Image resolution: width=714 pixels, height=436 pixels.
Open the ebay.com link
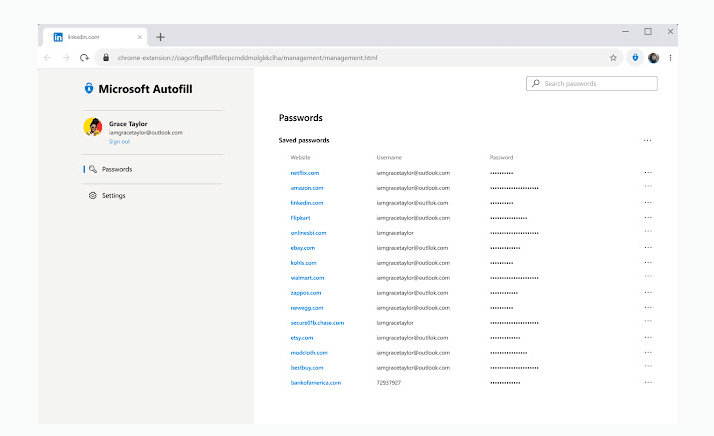click(x=303, y=248)
